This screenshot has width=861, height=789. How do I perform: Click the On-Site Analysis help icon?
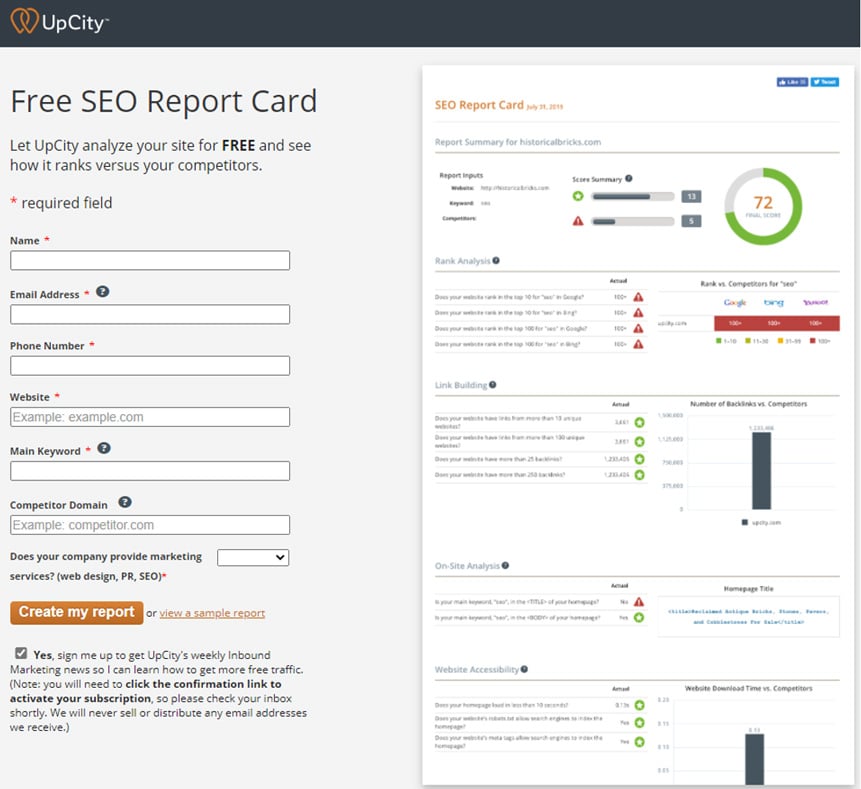(505, 566)
